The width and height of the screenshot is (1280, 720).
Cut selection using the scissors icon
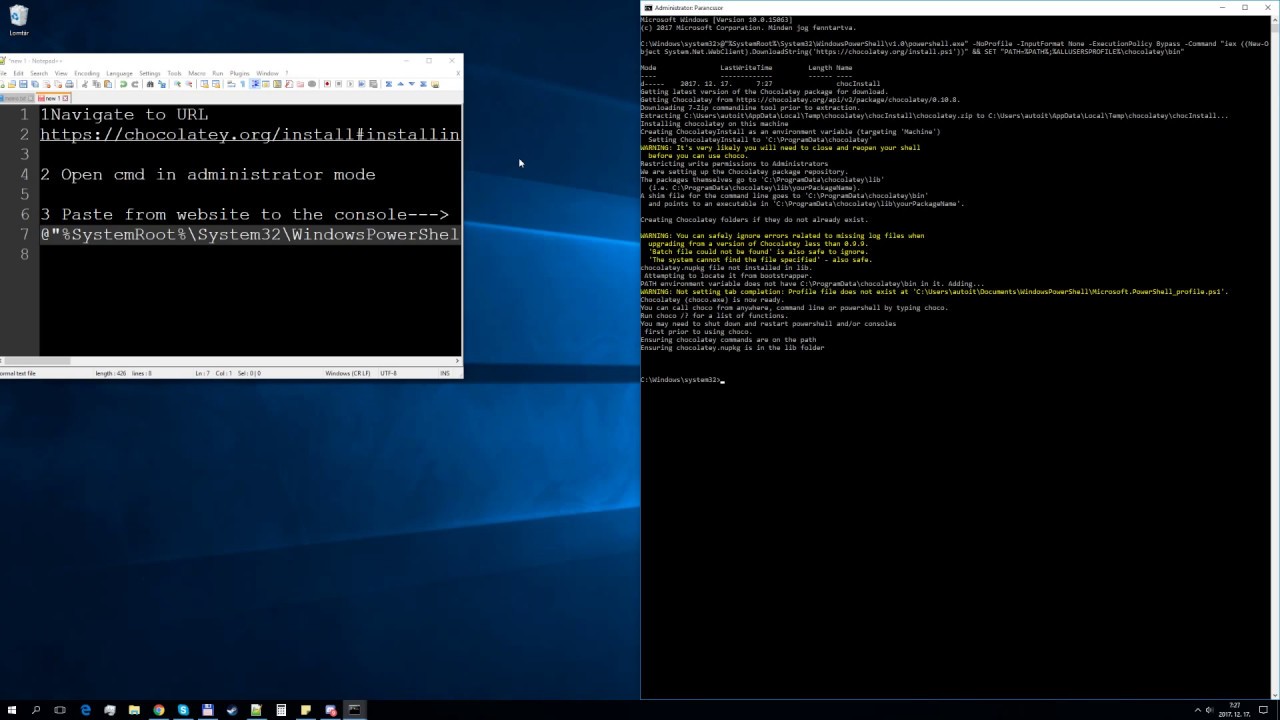(x=86, y=84)
